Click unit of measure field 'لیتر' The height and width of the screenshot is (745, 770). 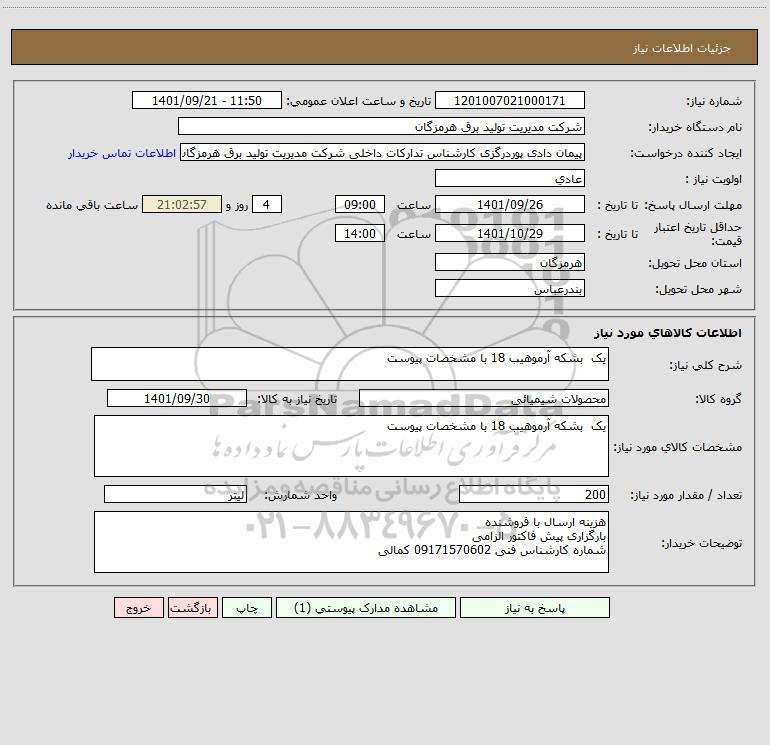175,495
